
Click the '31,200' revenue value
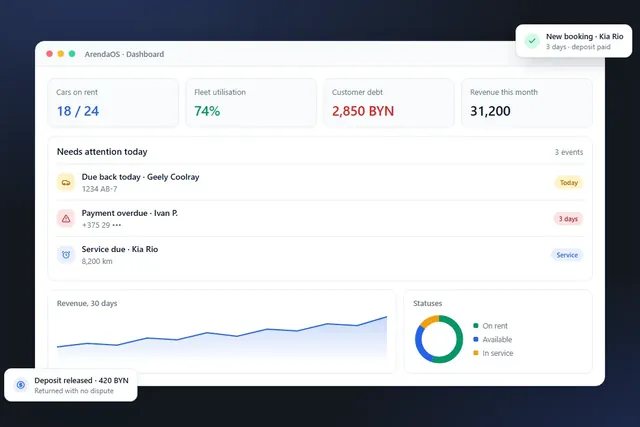click(490, 111)
